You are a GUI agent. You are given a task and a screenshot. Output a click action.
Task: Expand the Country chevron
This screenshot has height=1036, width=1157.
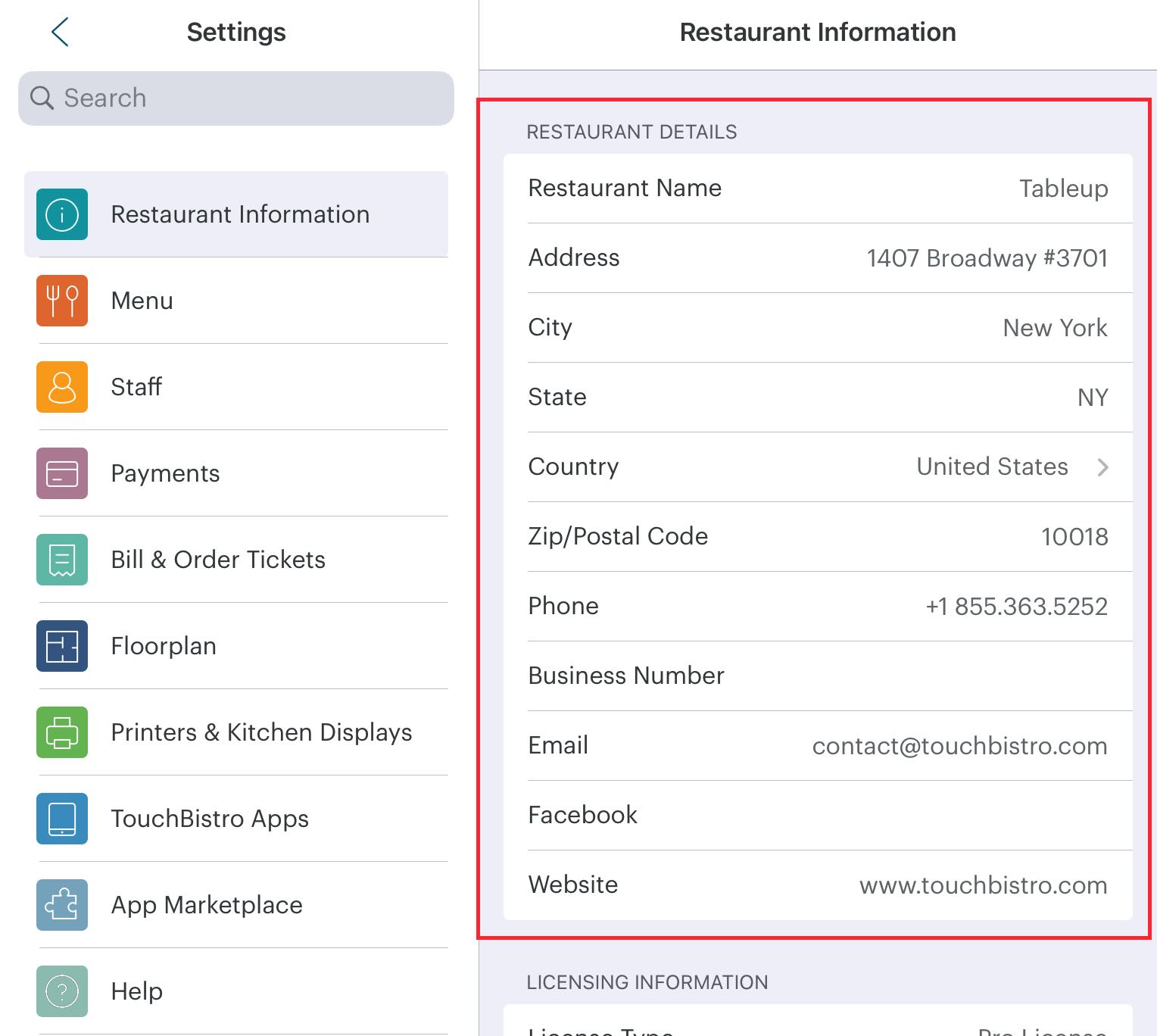(x=1102, y=467)
